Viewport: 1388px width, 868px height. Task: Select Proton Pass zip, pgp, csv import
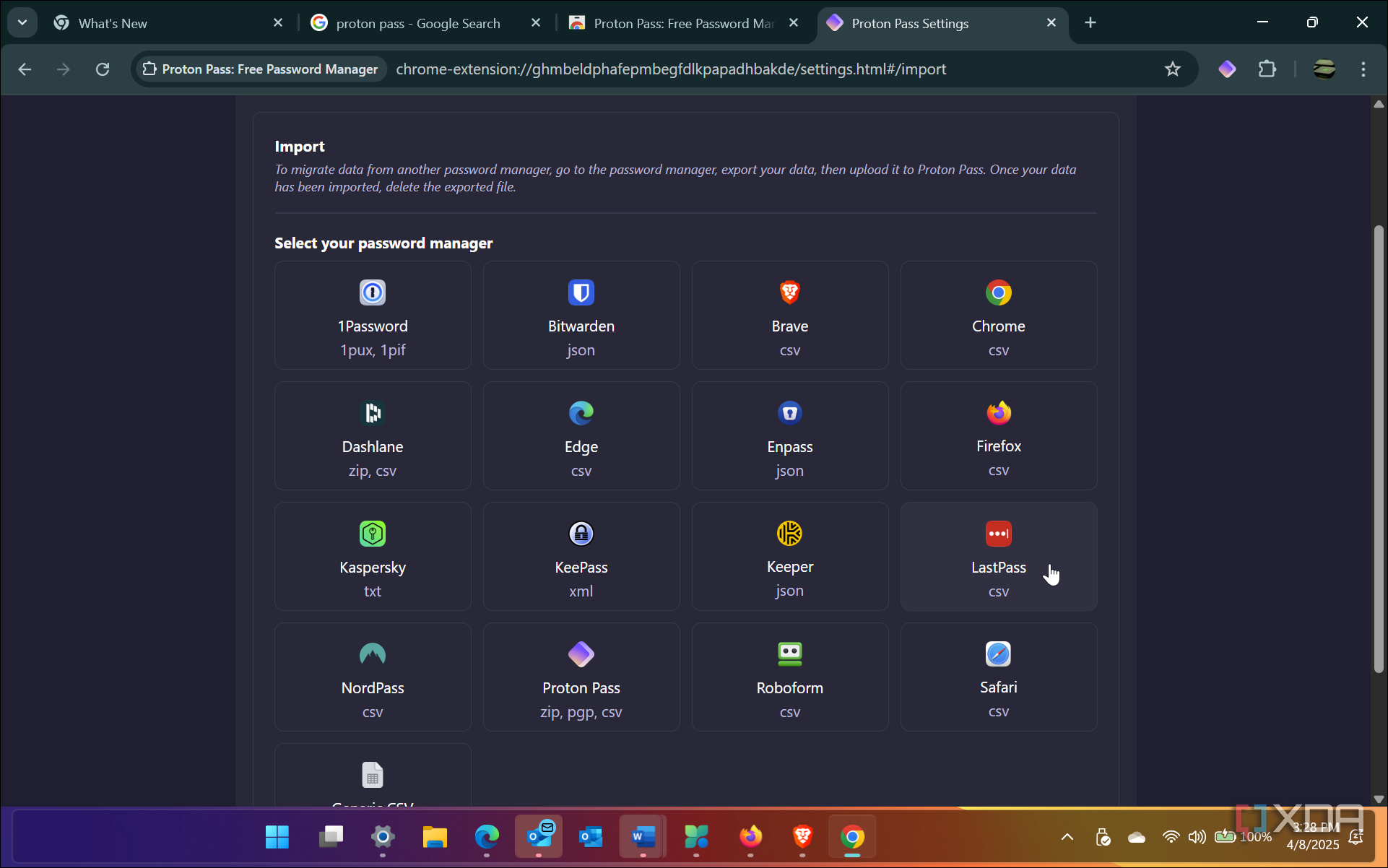click(x=581, y=677)
